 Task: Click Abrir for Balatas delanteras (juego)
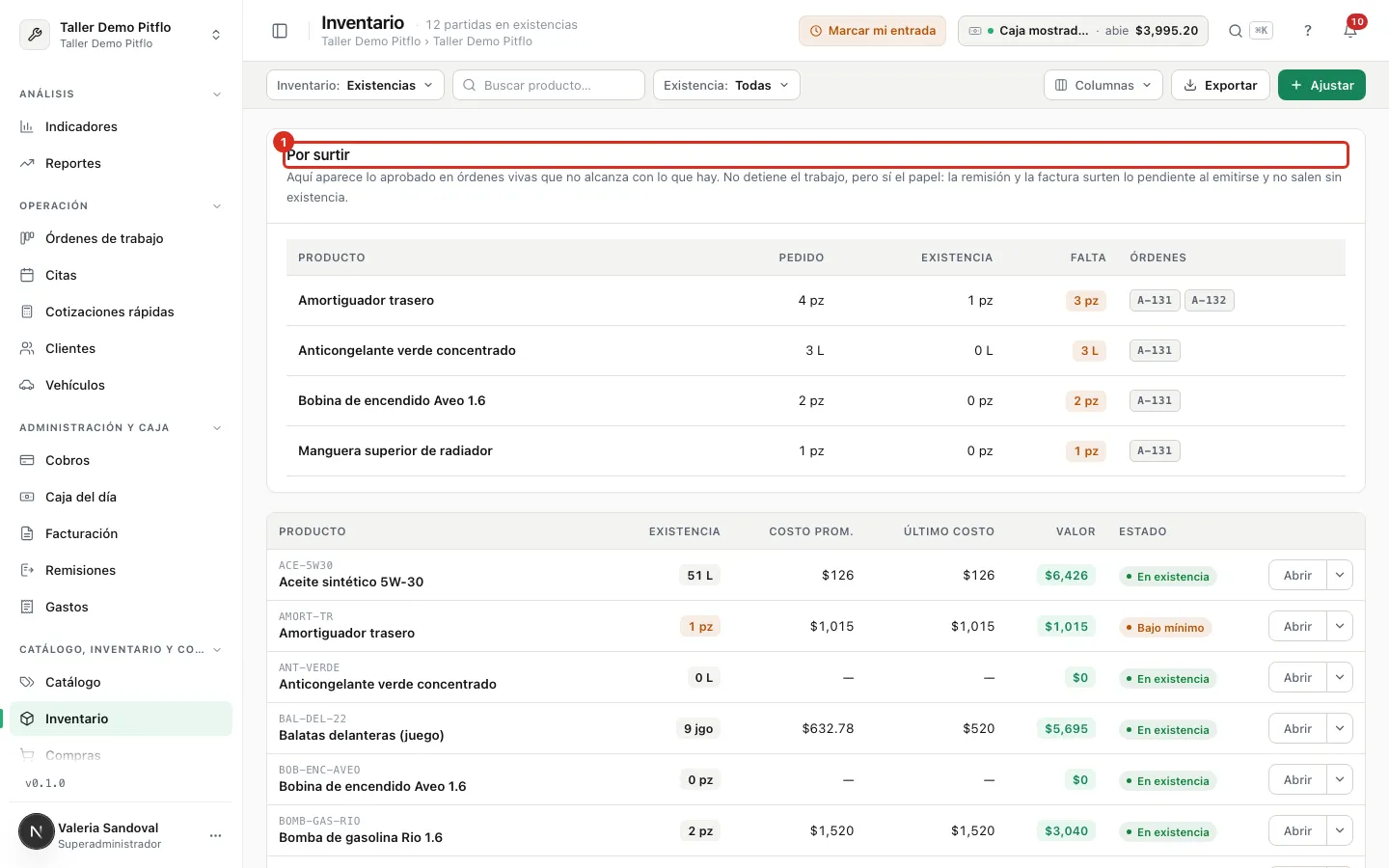tap(1297, 728)
